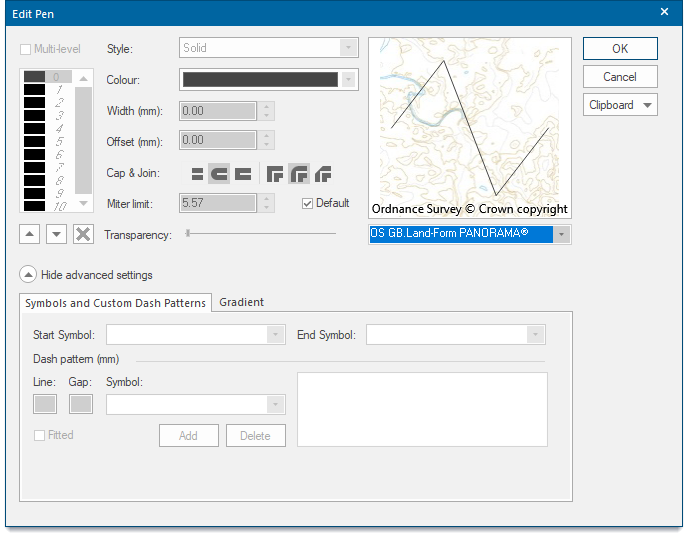The width and height of the screenshot is (689, 538).
Task: Click the OK button
Action: click(620, 49)
